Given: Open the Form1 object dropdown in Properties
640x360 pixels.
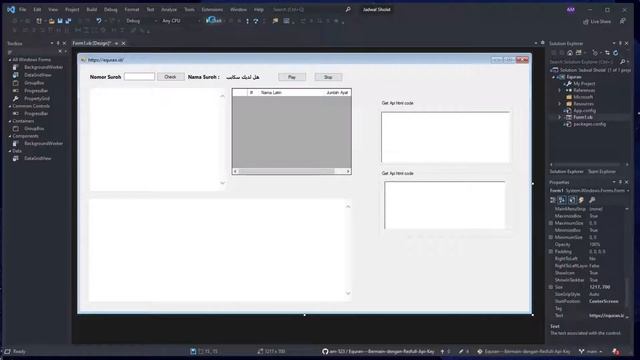Looking at the screenshot, I should pos(628,191).
